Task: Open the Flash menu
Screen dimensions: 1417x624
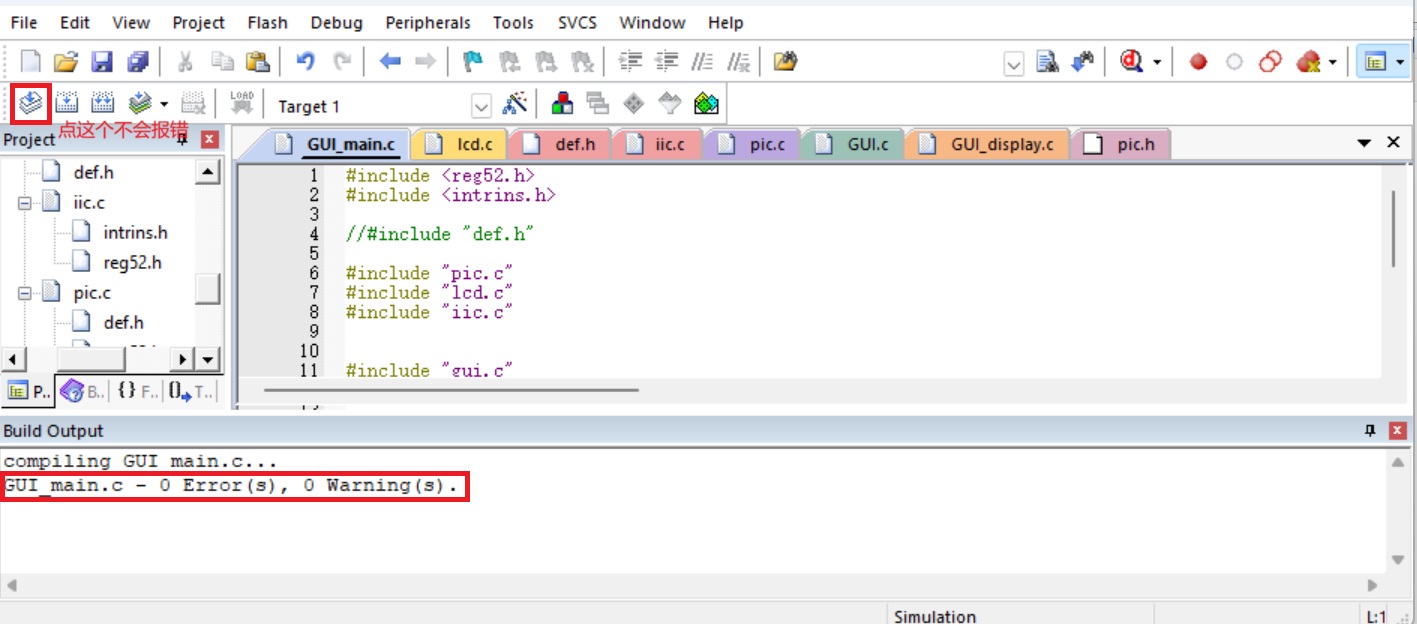Action: [x=267, y=22]
